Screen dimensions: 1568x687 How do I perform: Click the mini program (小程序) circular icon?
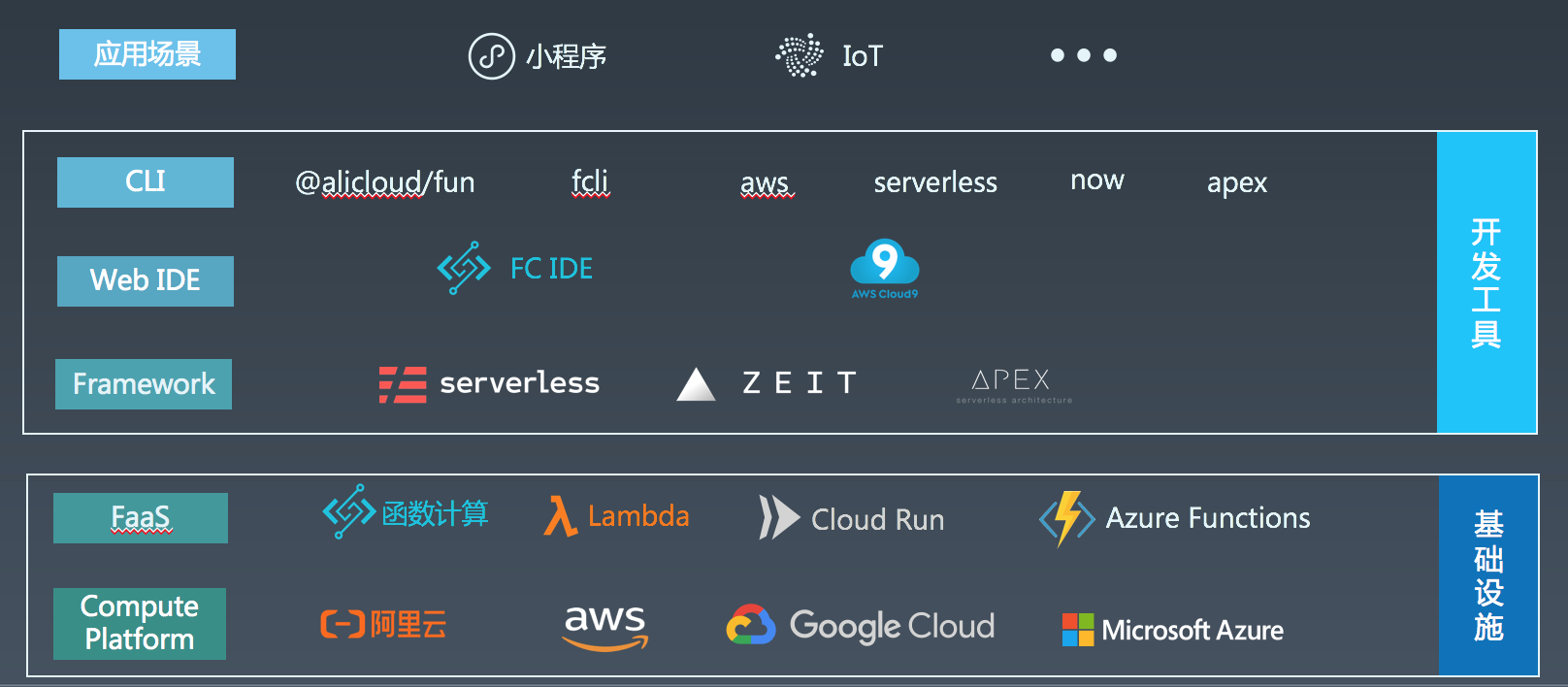491,56
